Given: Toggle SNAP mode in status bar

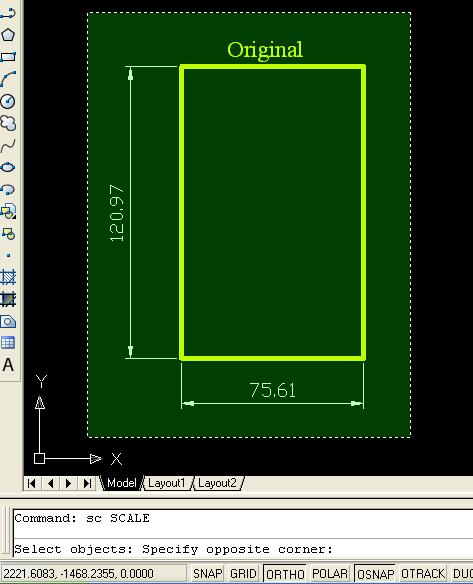Looking at the screenshot, I should pyautogui.click(x=207, y=574).
